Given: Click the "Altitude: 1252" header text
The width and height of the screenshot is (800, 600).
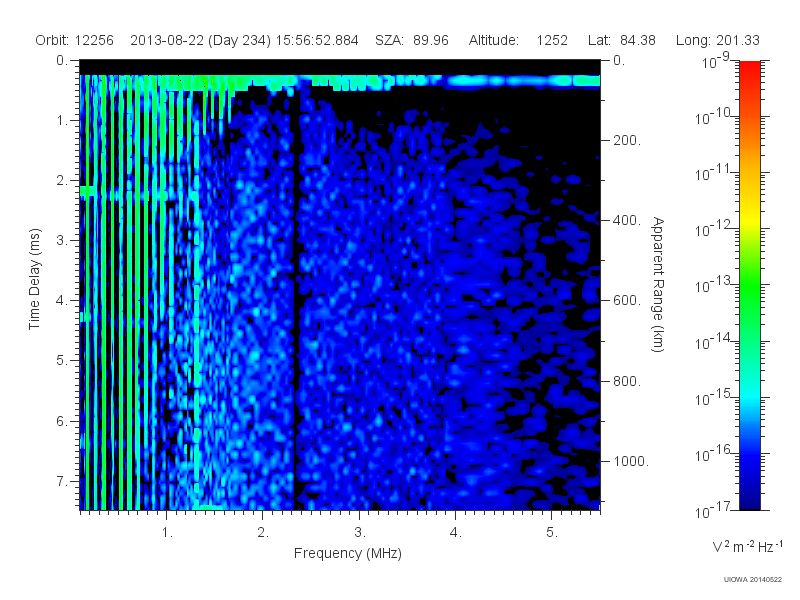Looking at the screenshot, I should (518, 40).
